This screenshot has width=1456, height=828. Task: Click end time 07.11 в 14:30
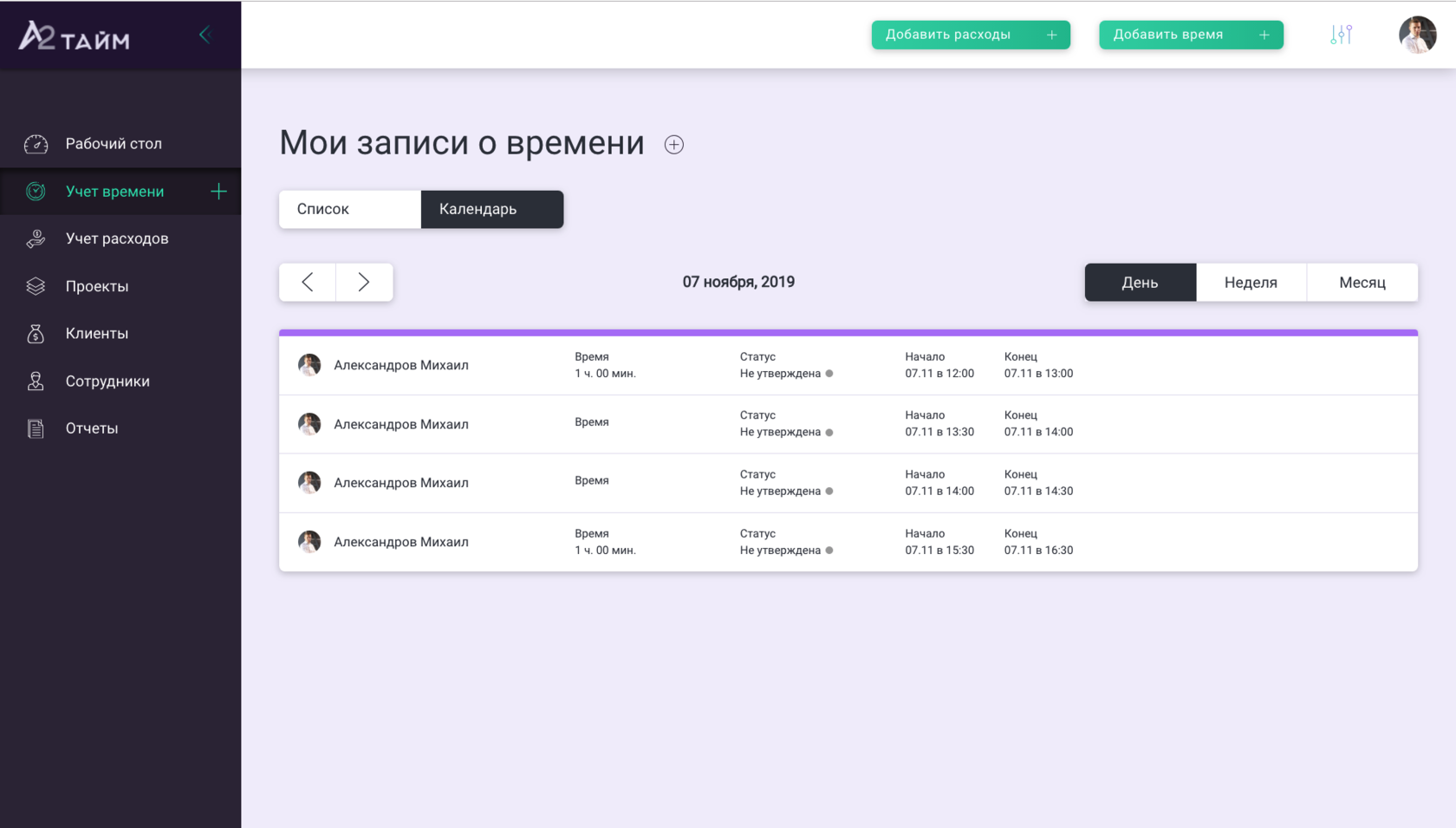click(x=1038, y=492)
